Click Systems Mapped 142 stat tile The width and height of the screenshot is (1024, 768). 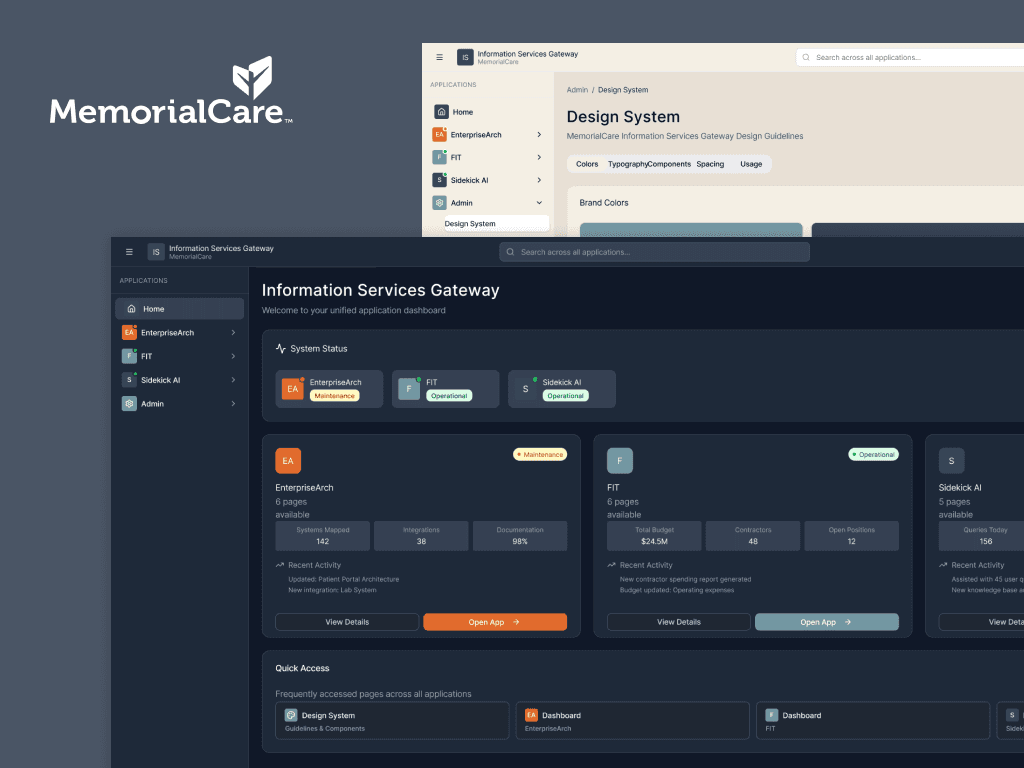[x=323, y=536]
